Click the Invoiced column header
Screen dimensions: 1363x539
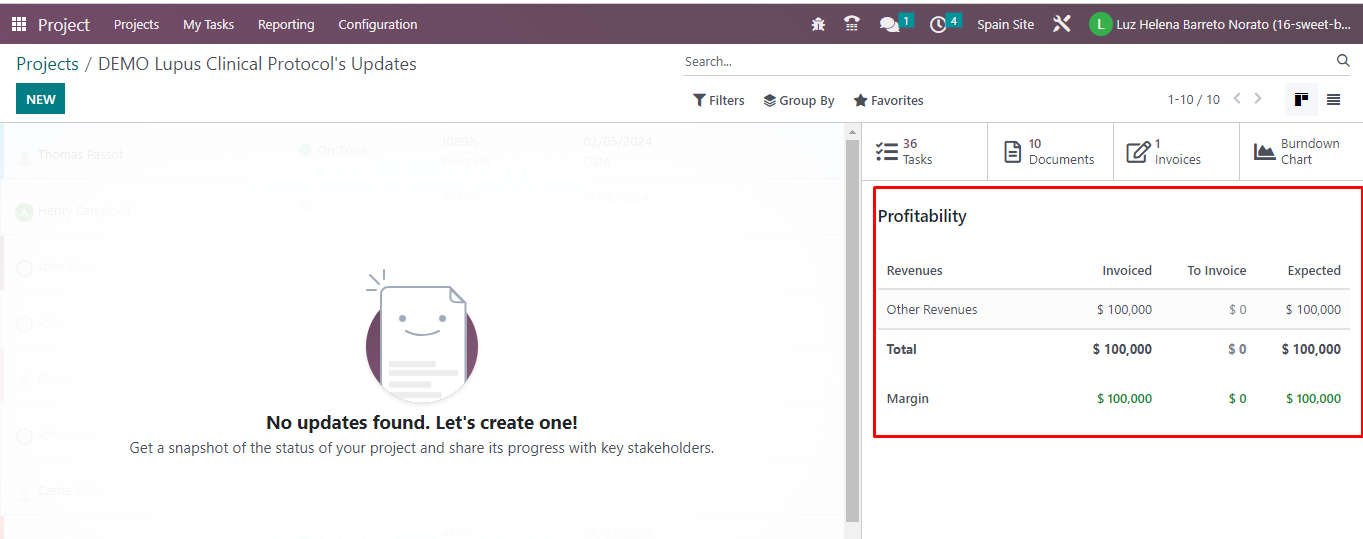(1127, 270)
